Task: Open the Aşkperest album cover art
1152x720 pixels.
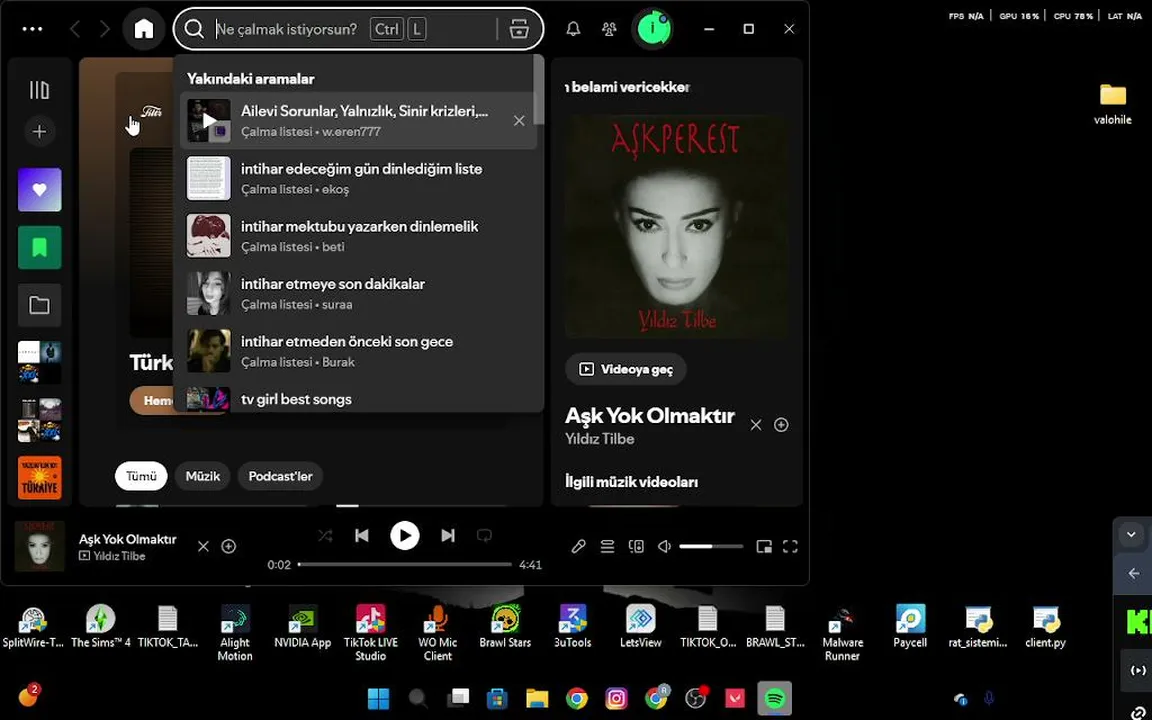Action: pyautogui.click(x=677, y=226)
